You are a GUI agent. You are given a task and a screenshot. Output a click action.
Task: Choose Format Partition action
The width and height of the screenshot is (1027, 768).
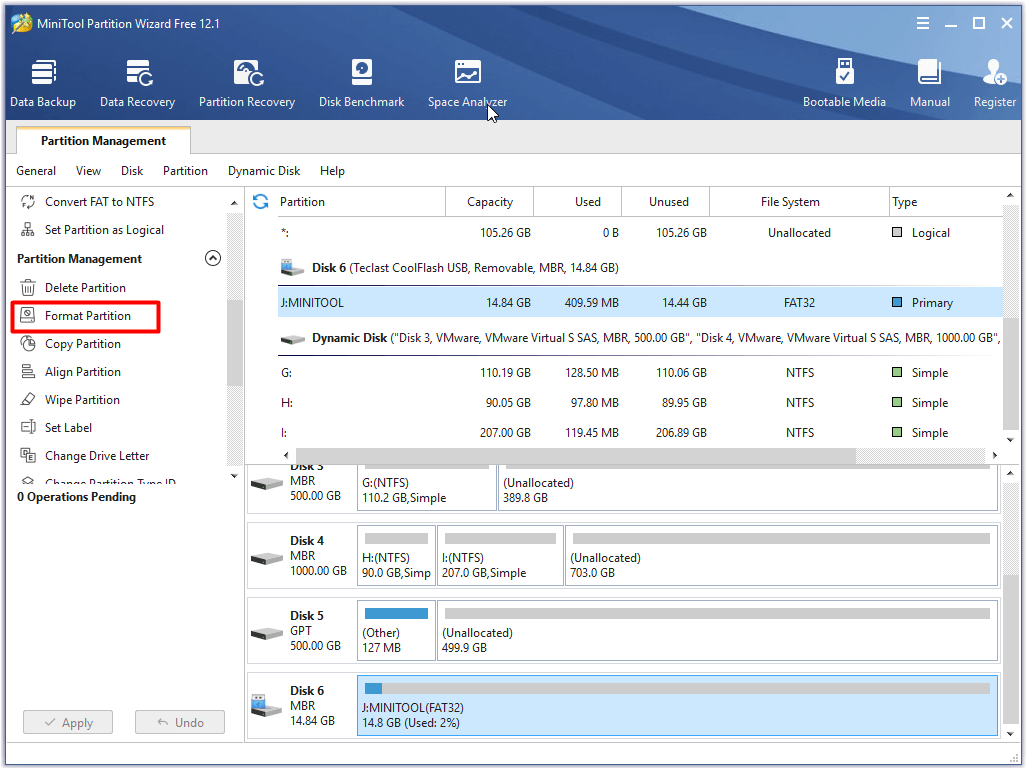coord(86,316)
